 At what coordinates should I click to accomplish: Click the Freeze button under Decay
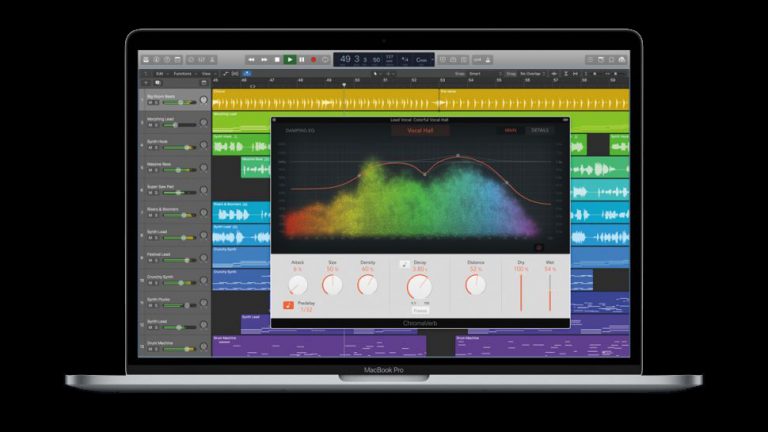click(x=420, y=311)
